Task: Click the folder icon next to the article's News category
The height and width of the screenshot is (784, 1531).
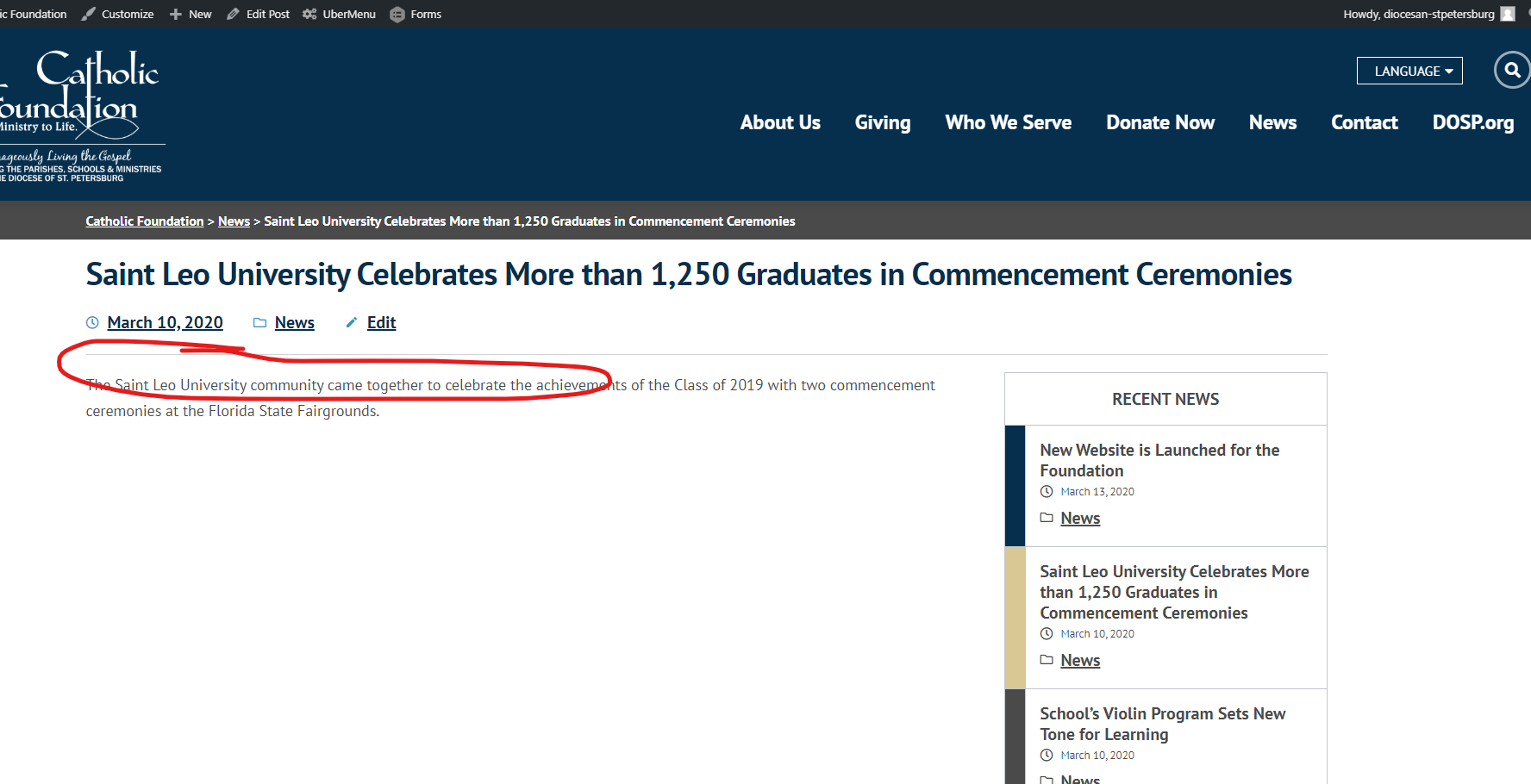Action: (x=259, y=322)
